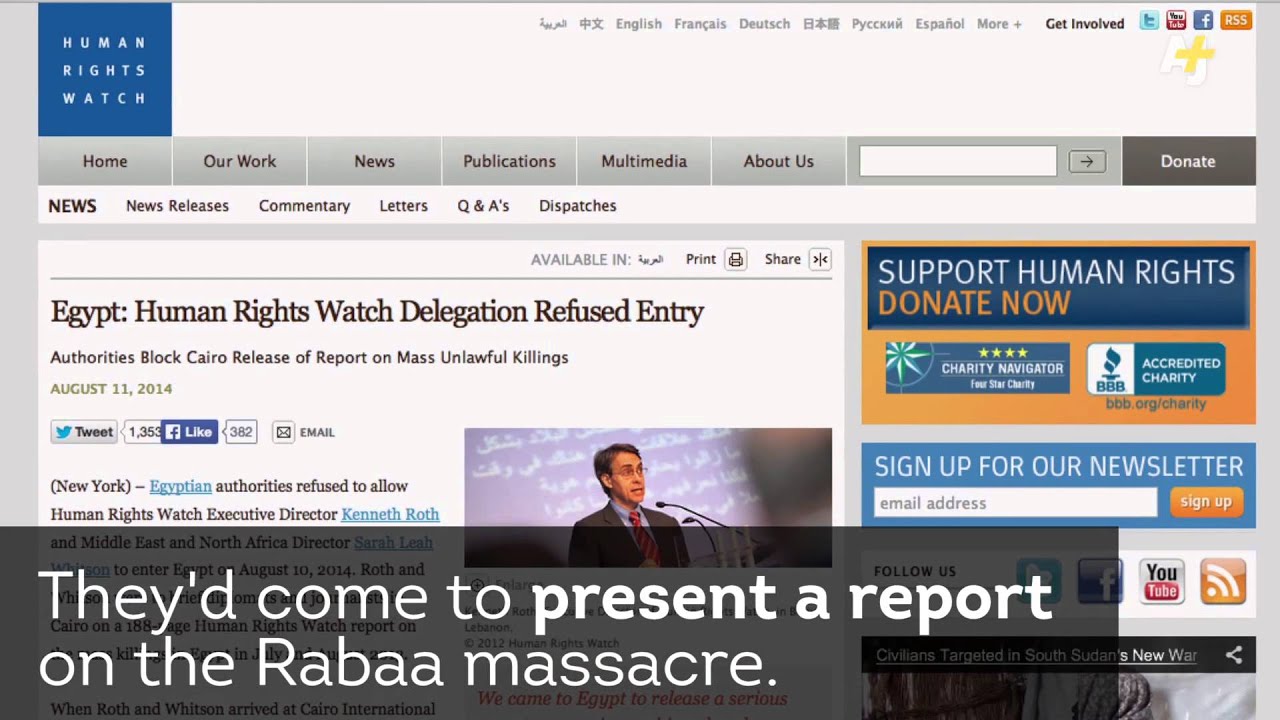Open Civilians Targeted in South Sudan video title
Viewport: 1280px width, 720px height.
[x=1036, y=655]
